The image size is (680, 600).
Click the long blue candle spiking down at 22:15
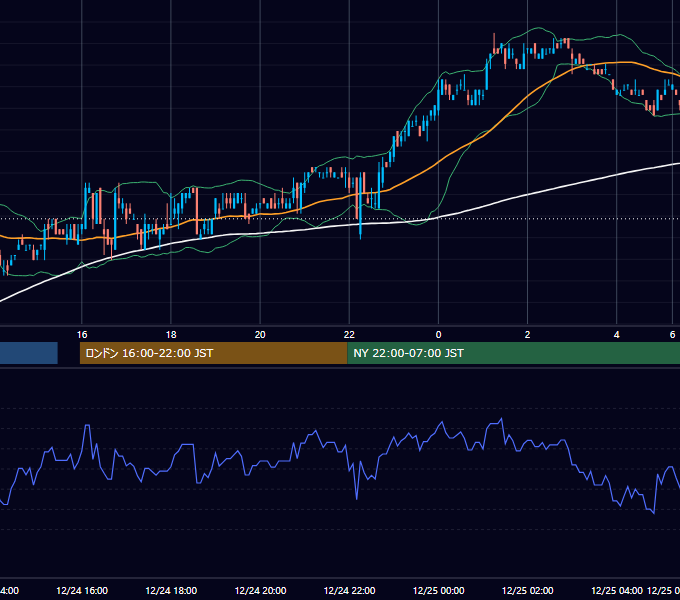pyautogui.click(x=360, y=206)
